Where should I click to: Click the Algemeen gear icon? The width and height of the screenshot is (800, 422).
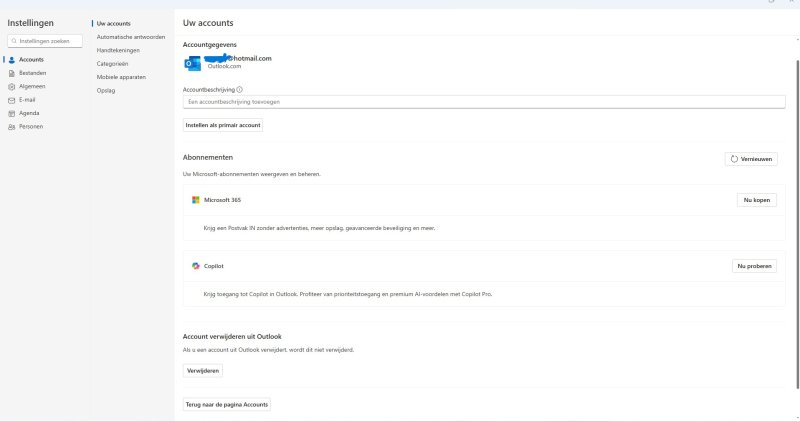coord(12,87)
